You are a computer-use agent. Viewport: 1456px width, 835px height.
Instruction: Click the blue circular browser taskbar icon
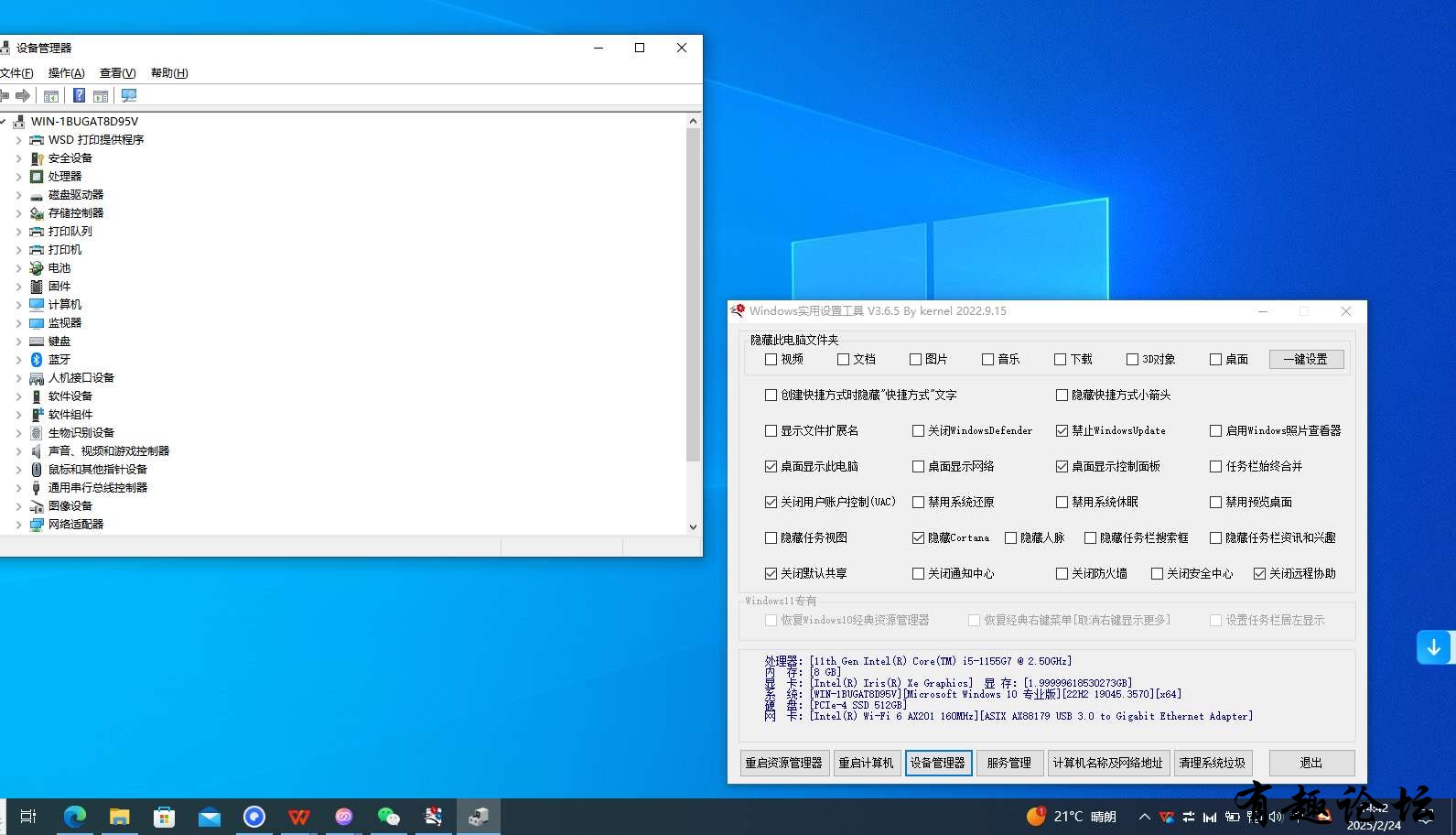tap(254, 816)
